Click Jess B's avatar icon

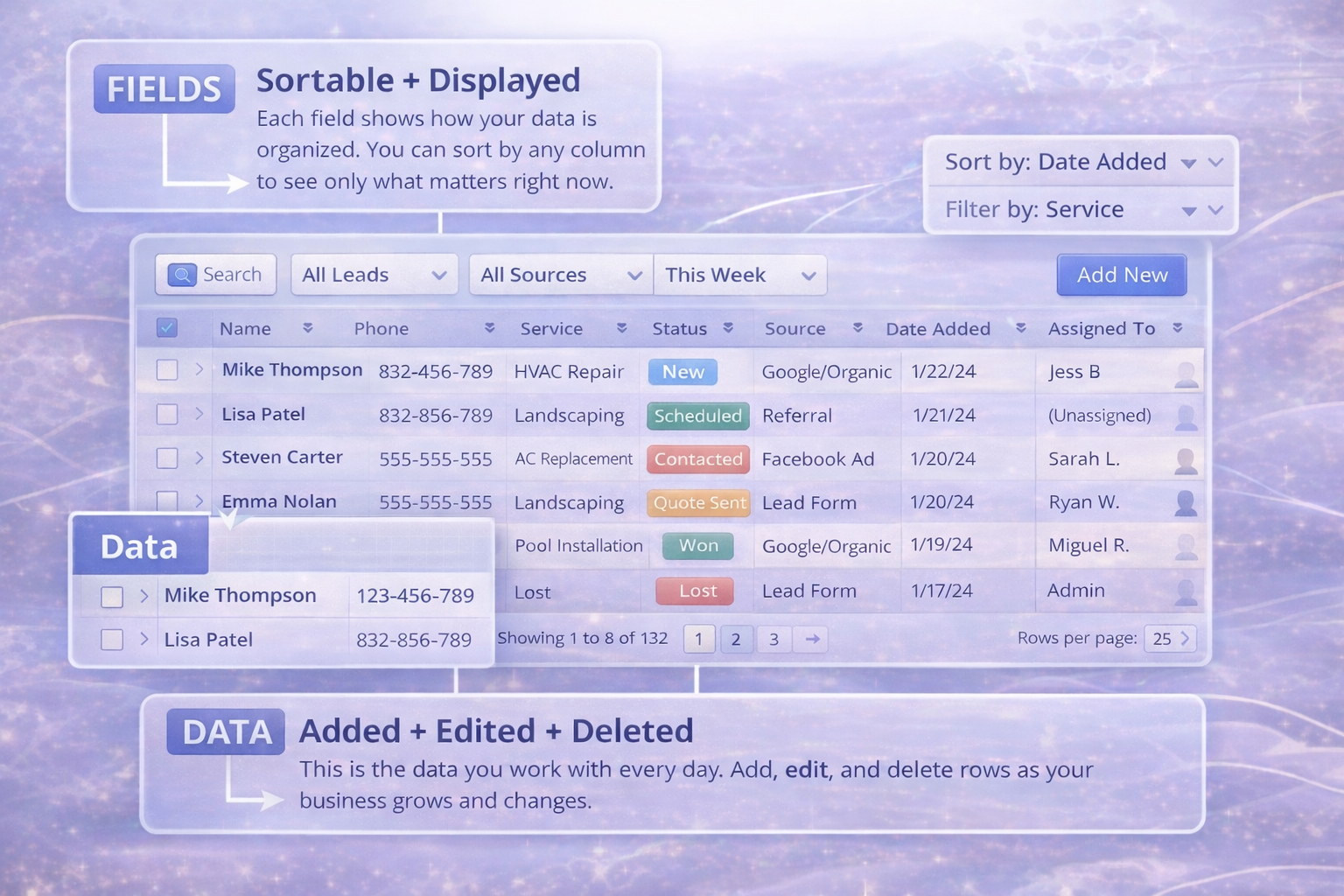tap(1186, 371)
